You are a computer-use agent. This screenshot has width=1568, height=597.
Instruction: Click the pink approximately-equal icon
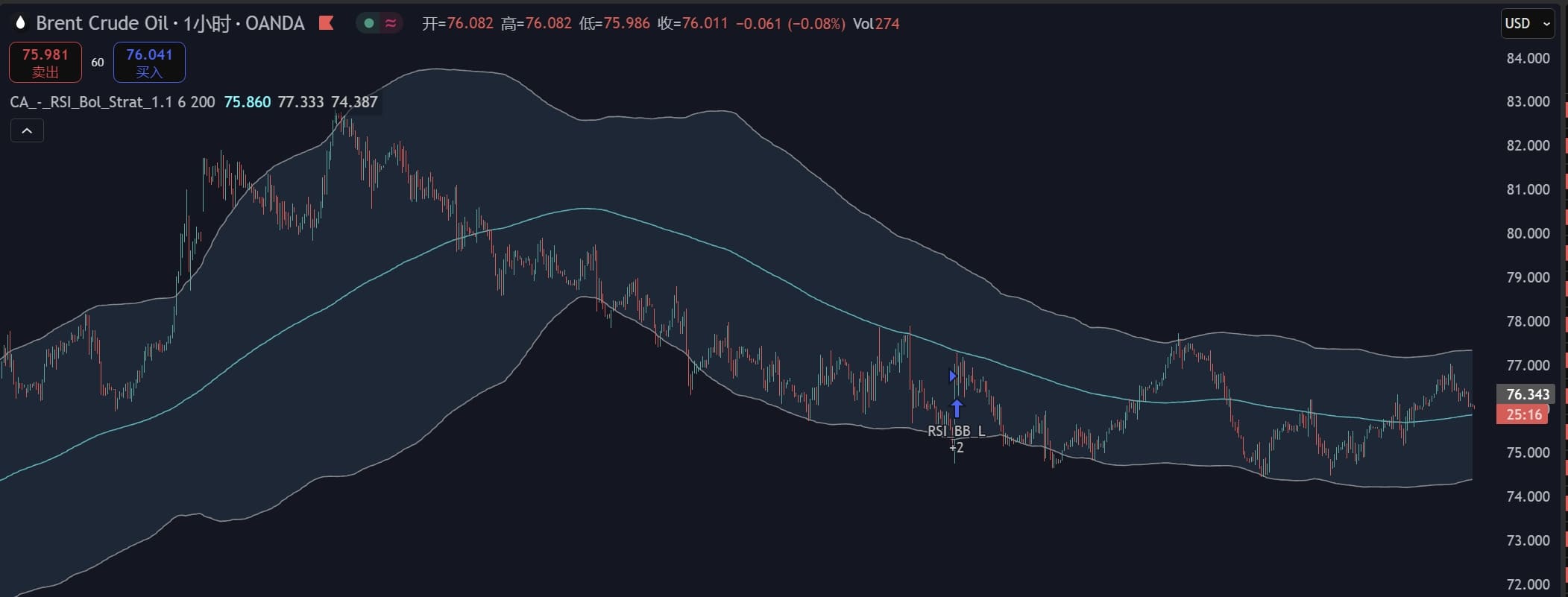click(391, 23)
